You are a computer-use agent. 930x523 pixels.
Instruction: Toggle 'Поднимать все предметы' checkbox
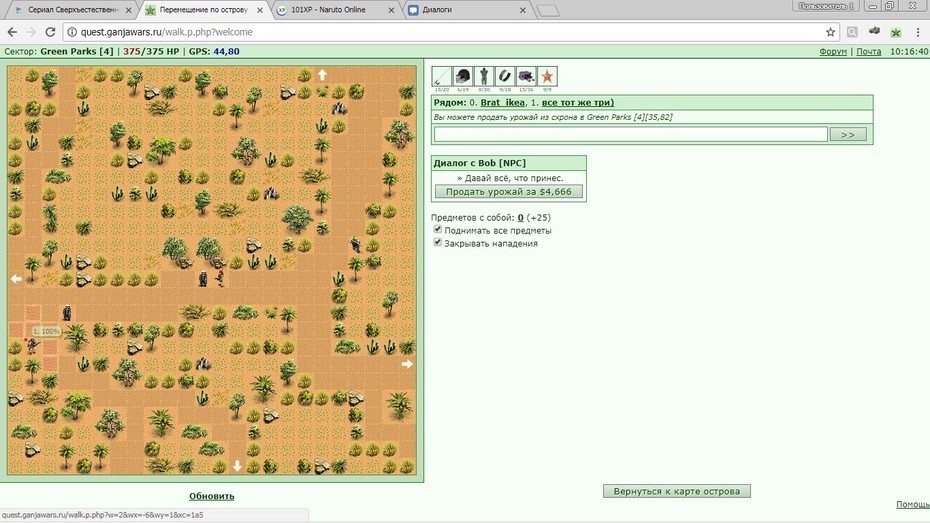[438, 229]
